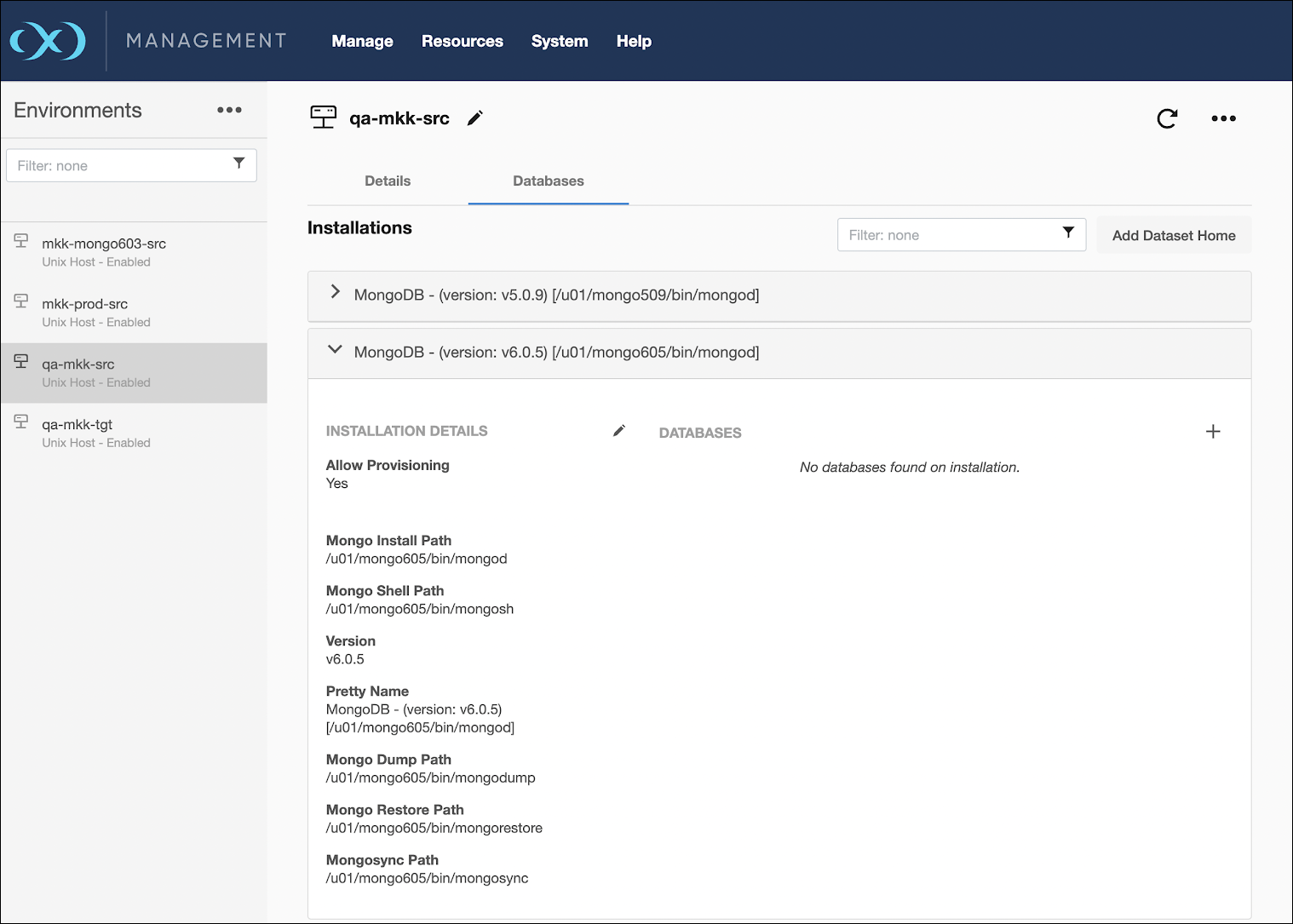Click the Delphix logo icon
Viewport: 1293px width, 924px height.
pos(48,41)
